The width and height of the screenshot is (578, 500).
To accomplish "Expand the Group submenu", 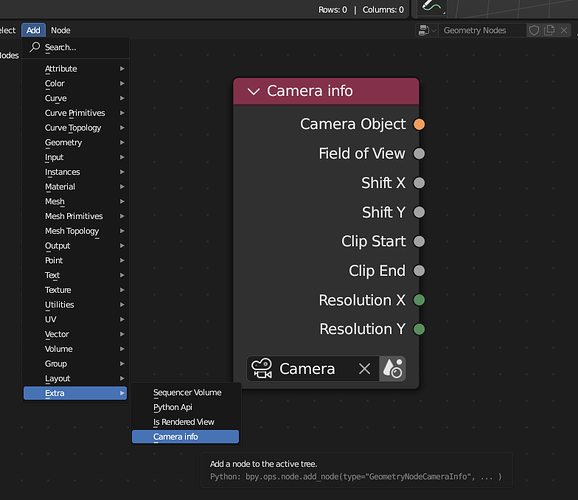I will click(x=75, y=364).
